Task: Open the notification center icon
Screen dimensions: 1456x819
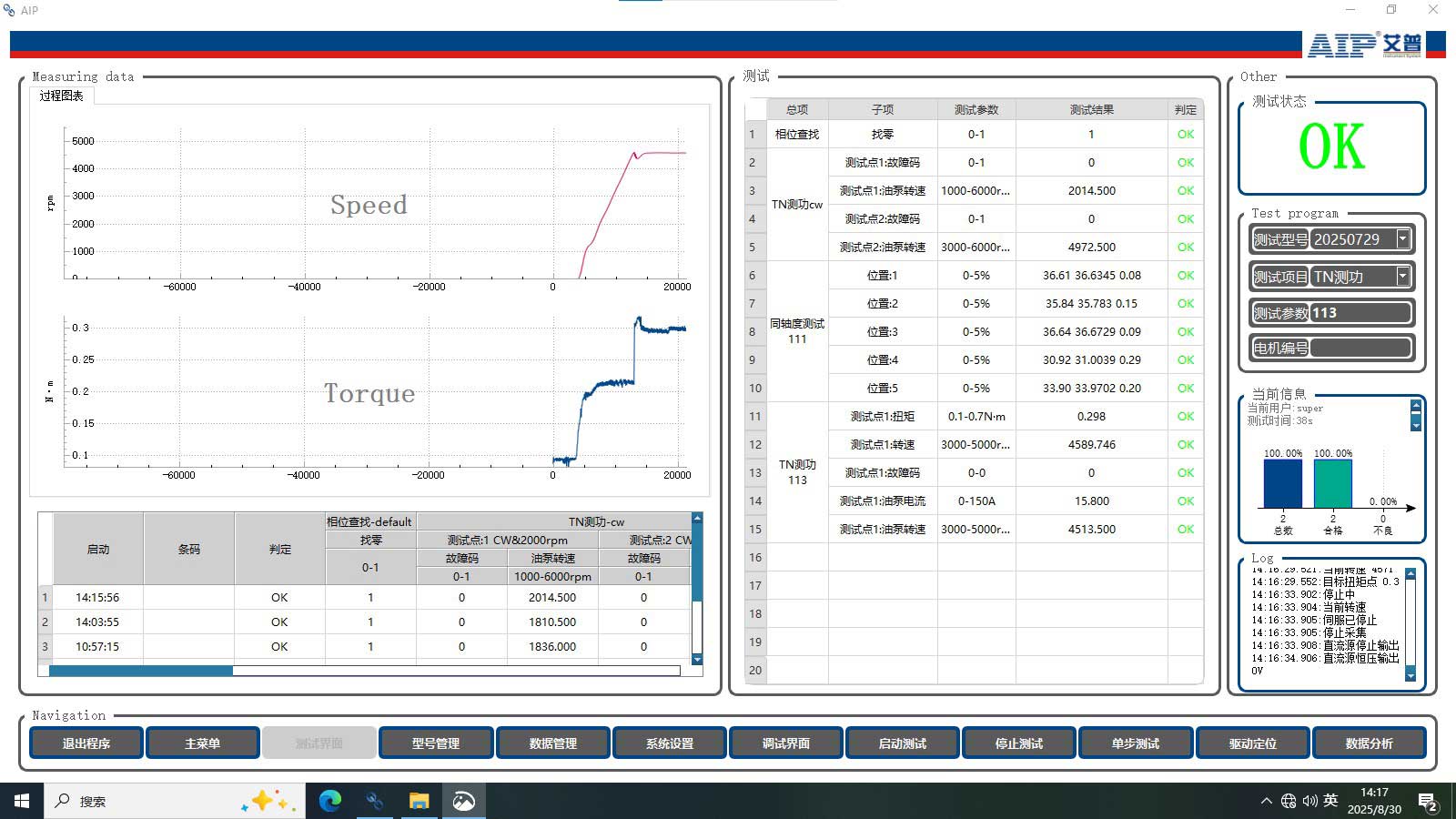Action: (1428, 801)
